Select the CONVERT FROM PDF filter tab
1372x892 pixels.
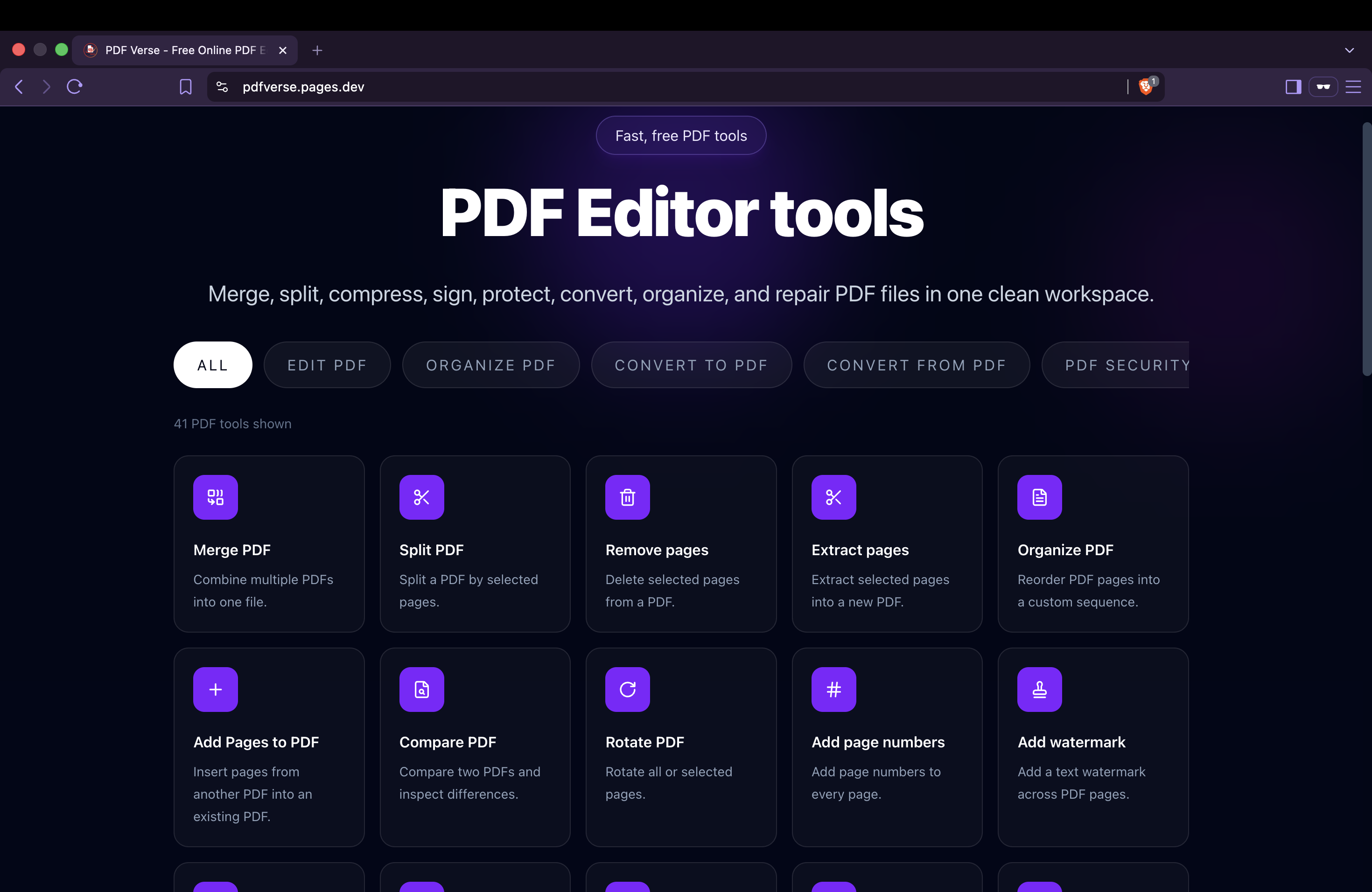[917, 365]
